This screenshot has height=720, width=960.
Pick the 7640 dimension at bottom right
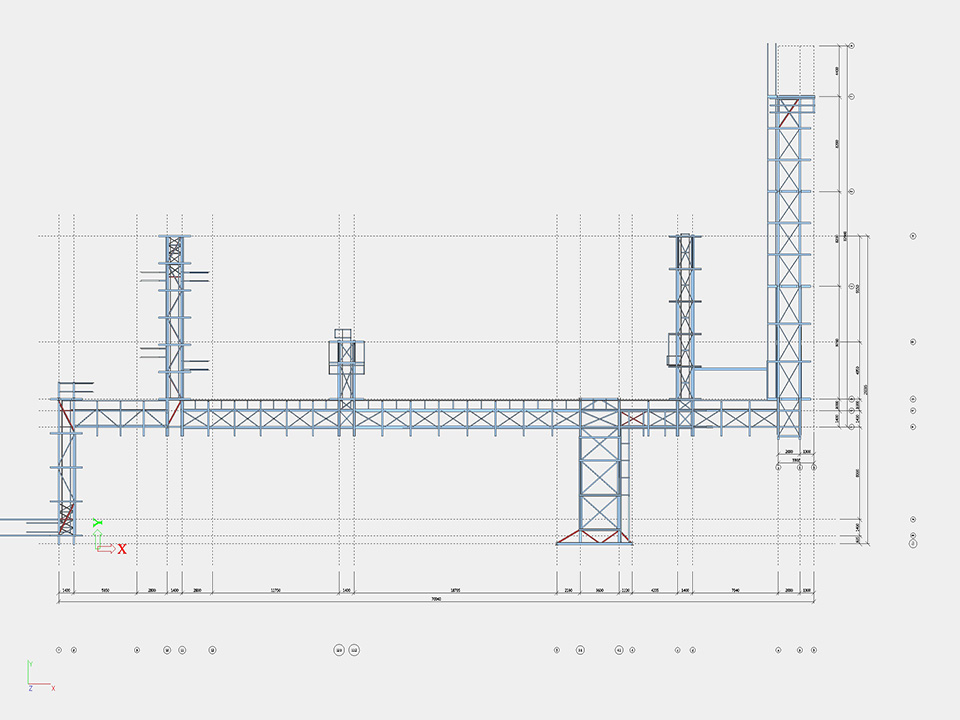735,591
